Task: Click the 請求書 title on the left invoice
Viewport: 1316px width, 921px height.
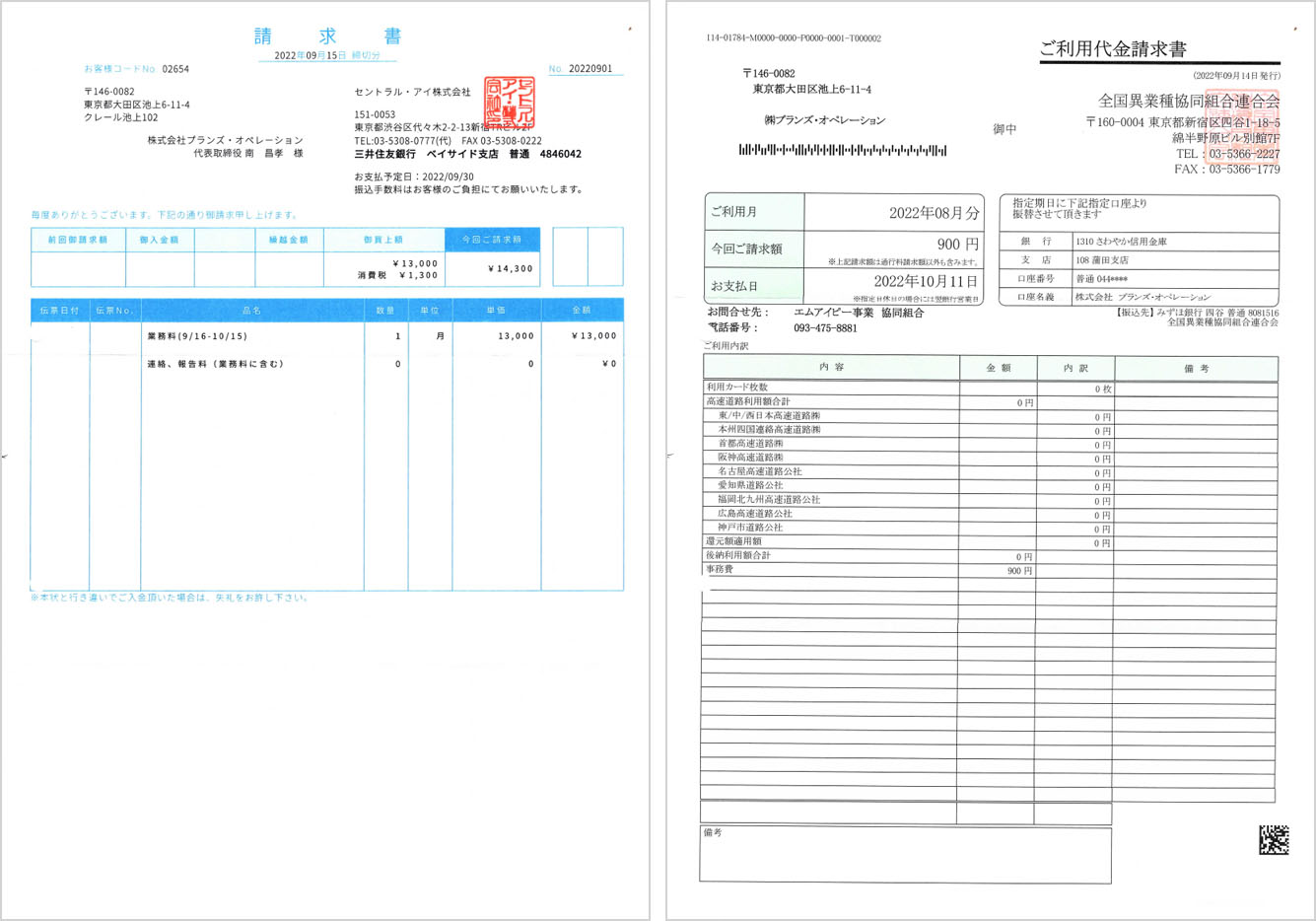Action: pos(327,36)
